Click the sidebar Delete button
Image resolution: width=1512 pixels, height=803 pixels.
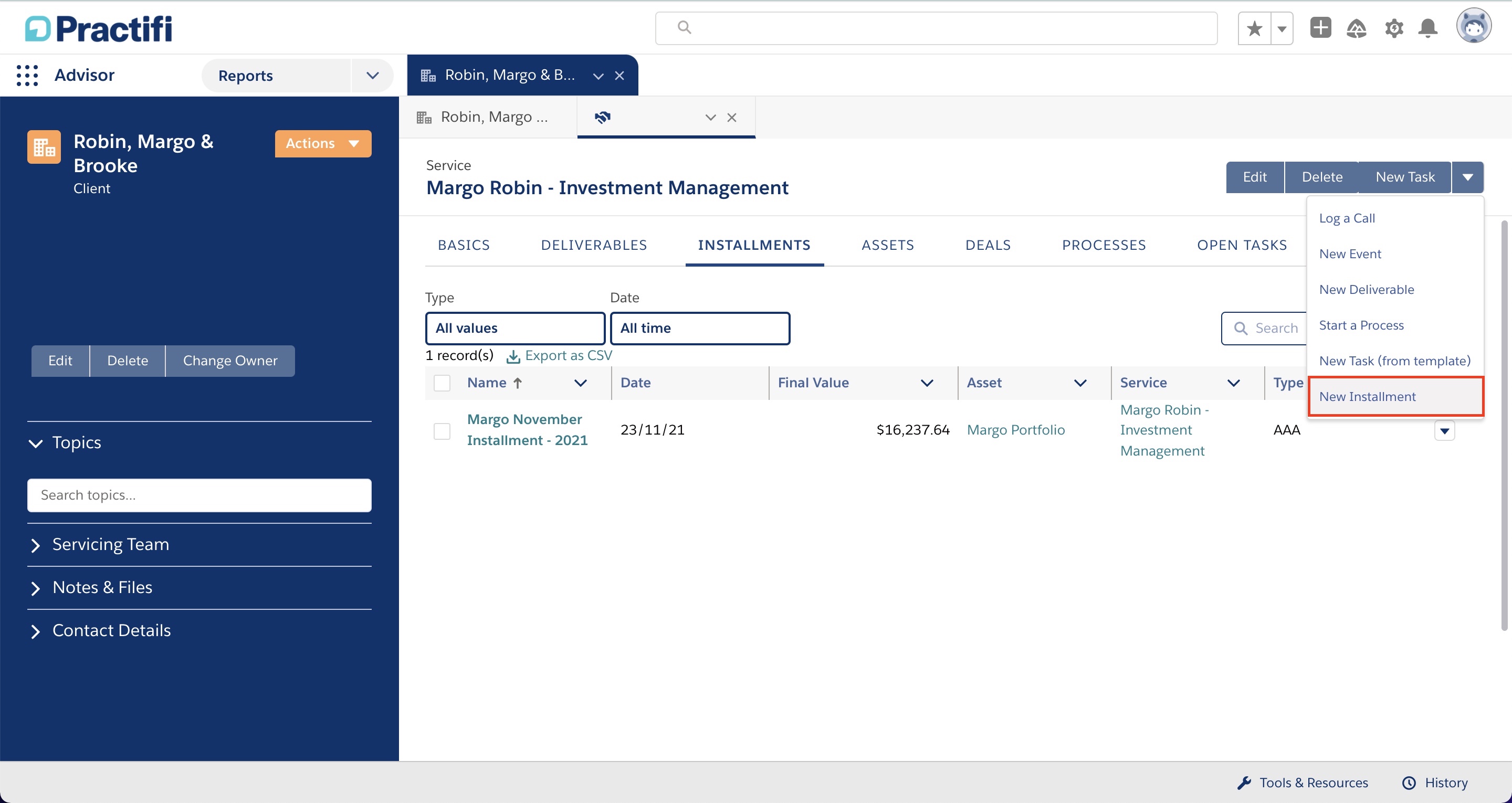tap(128, 361)
